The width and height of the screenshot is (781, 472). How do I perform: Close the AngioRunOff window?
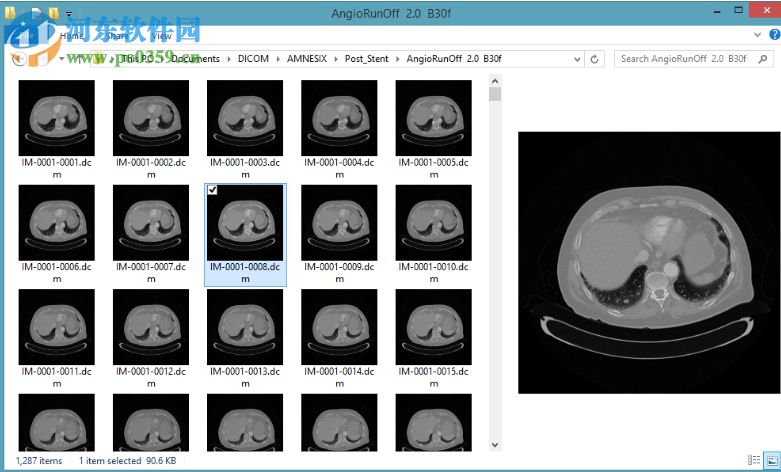tap(766, 10)
